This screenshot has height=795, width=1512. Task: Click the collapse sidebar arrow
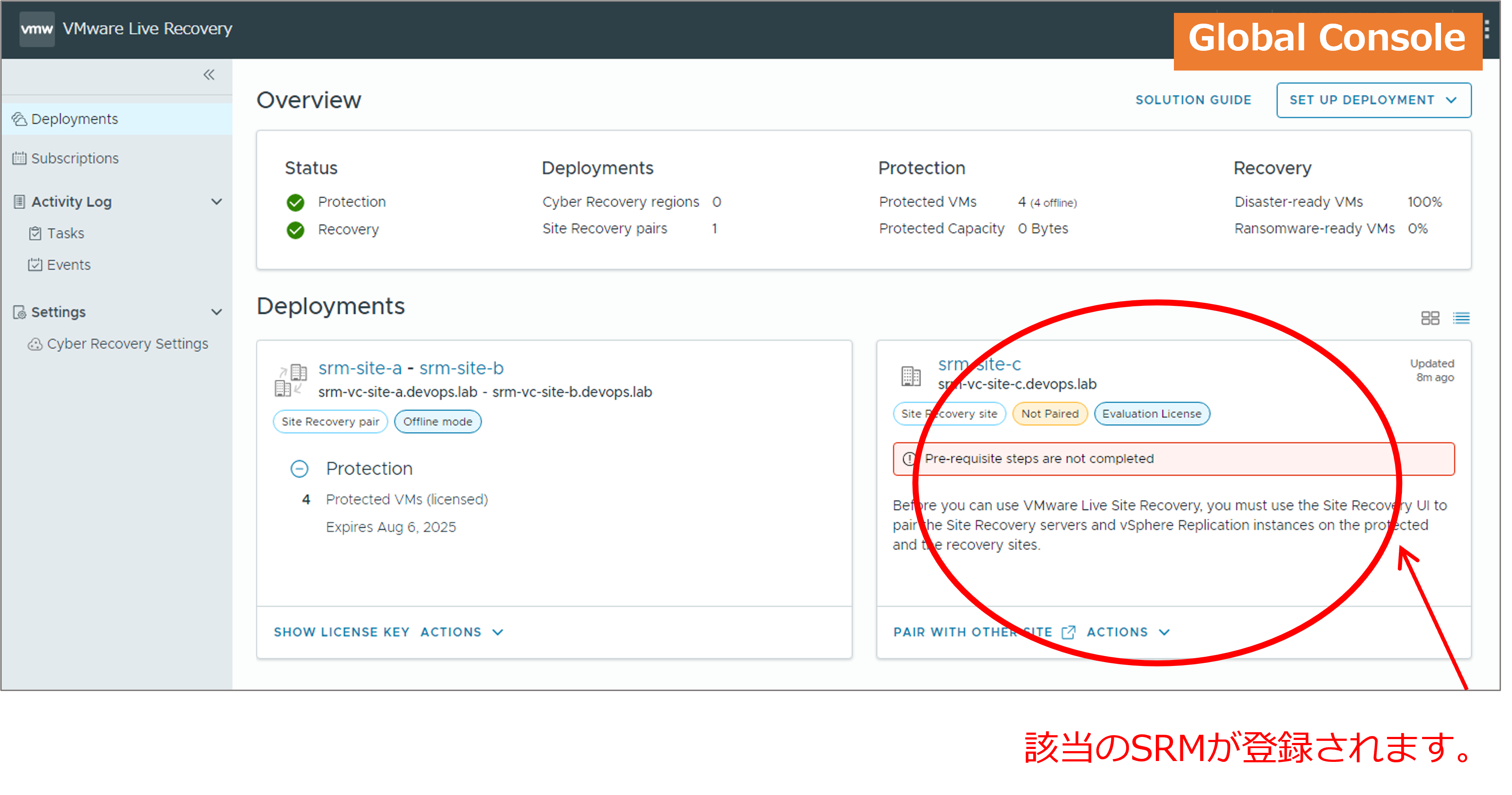tap(209, 75)
